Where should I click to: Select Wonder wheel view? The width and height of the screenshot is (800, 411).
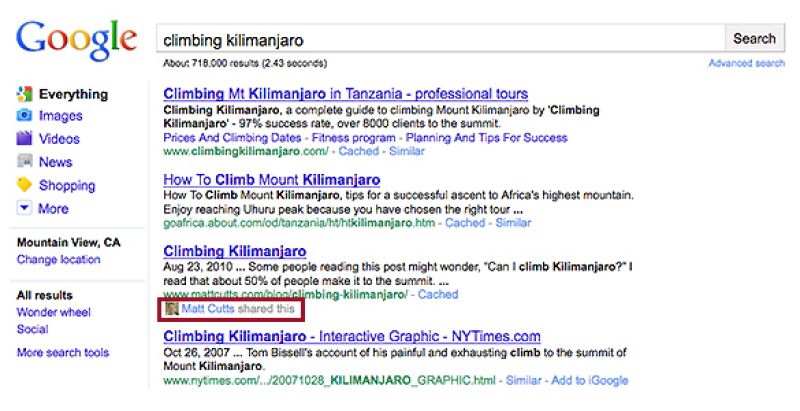pos(53,312)
